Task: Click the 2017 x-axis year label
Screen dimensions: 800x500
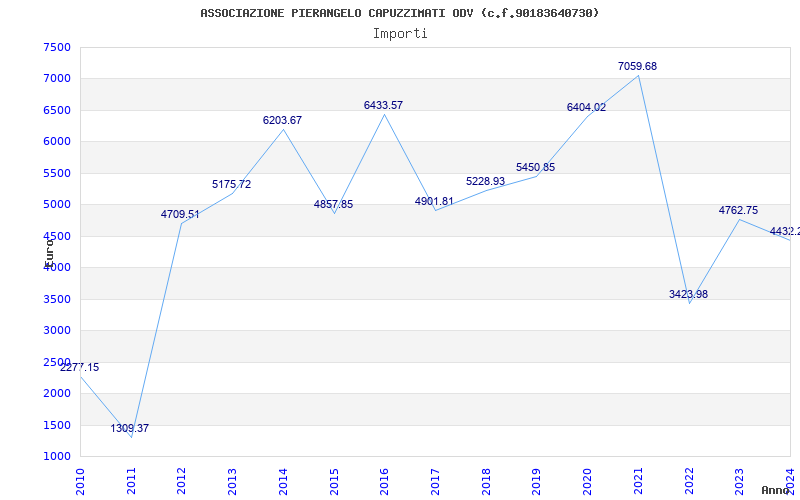Action: tap(435, 482)
